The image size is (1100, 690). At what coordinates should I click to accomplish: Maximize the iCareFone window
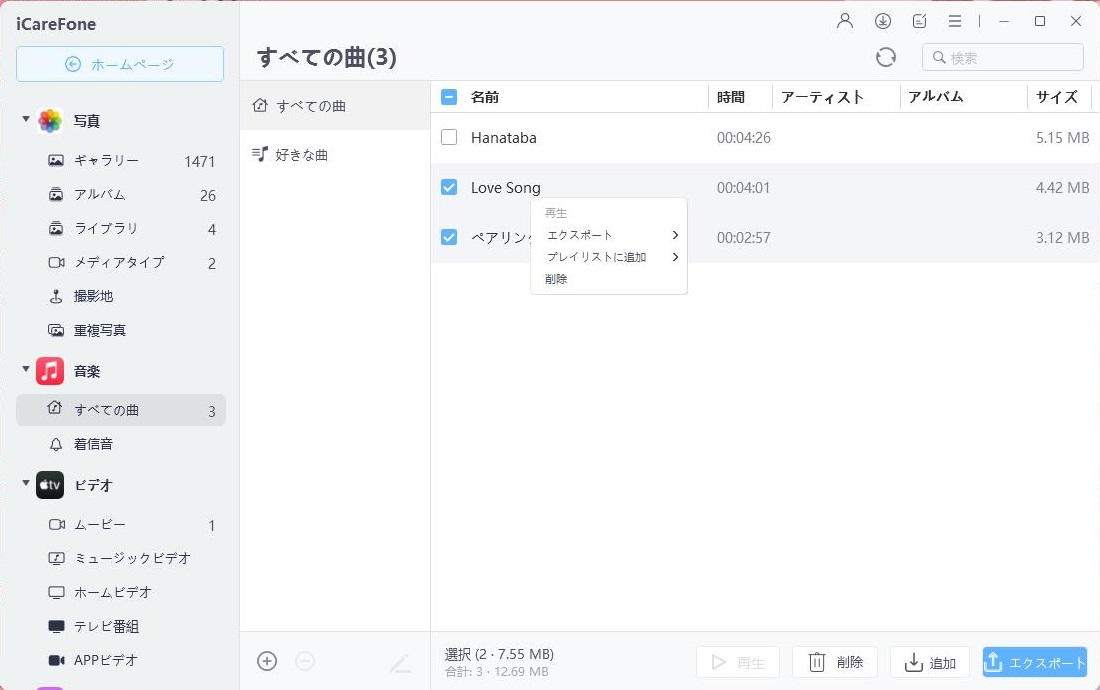click(x=1040, y=21)
